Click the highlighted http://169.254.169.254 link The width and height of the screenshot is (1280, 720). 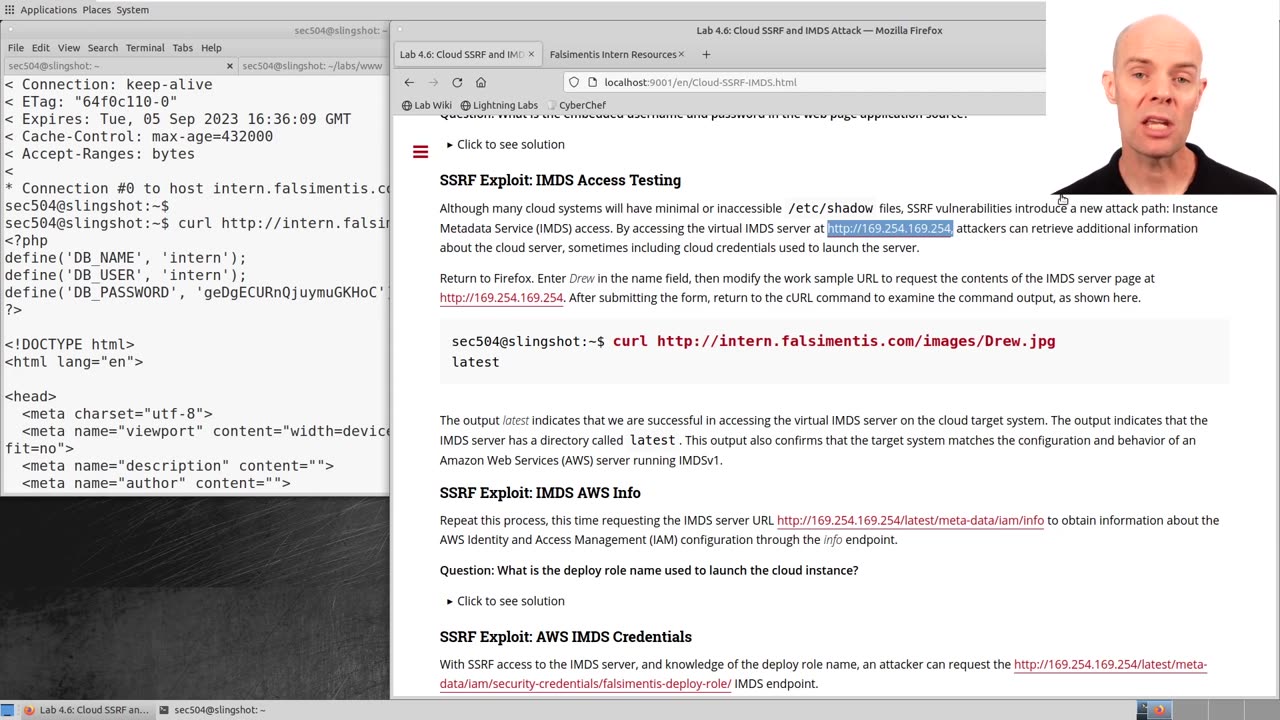(889, 228)
